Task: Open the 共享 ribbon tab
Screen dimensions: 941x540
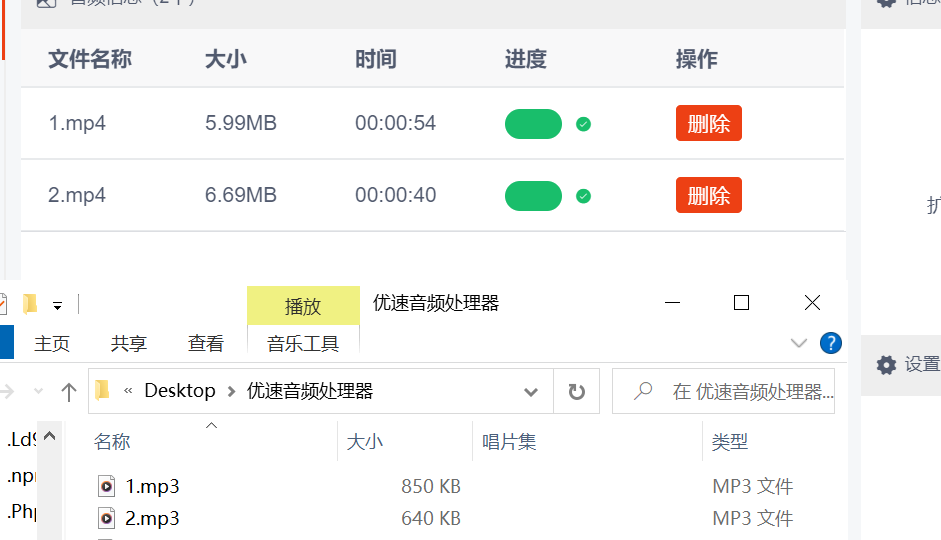Action: [128, 344]
